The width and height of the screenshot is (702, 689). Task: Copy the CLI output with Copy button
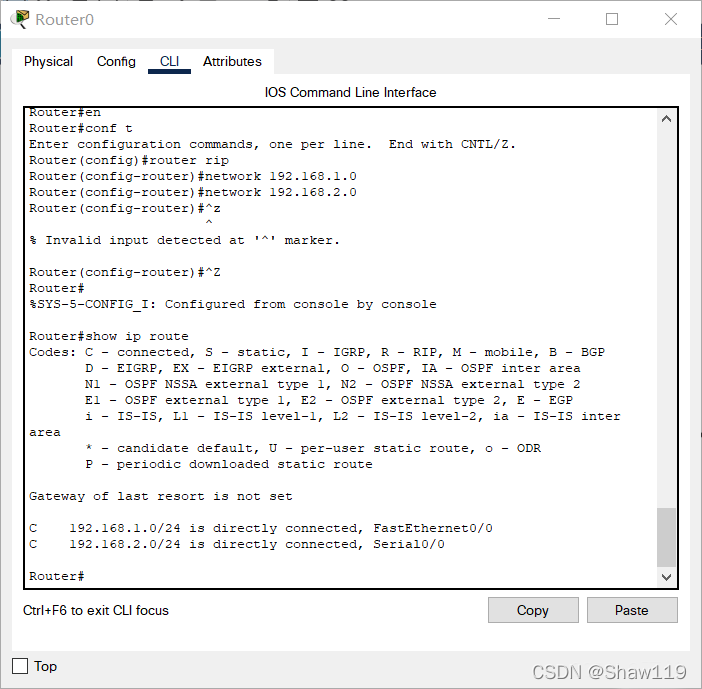tap(533, 610)
